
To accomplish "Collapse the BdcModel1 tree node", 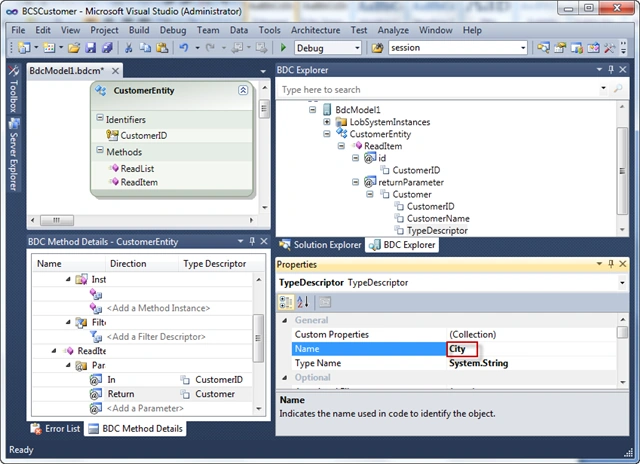I will pyautogui.click(x=312, y=109).
